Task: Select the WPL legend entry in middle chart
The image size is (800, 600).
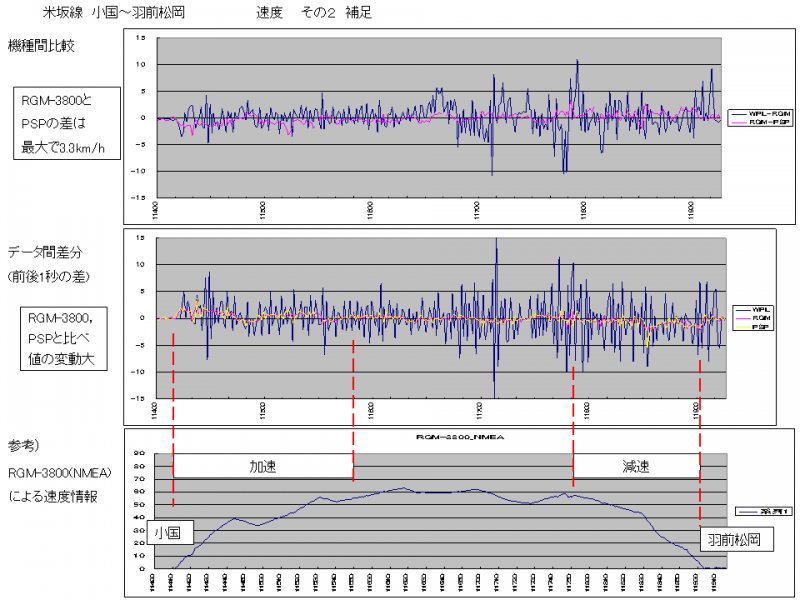Action: click(x=761, y=308)
